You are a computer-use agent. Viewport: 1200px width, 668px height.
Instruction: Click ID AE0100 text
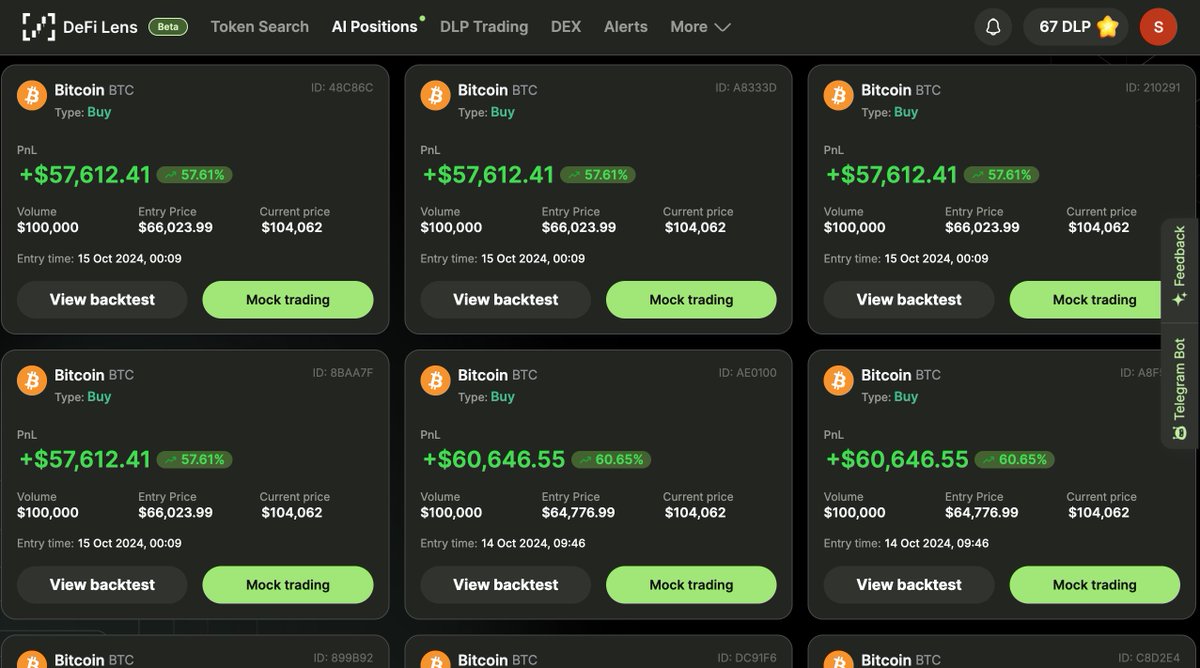pyautogui.click(x=747, y=373)
